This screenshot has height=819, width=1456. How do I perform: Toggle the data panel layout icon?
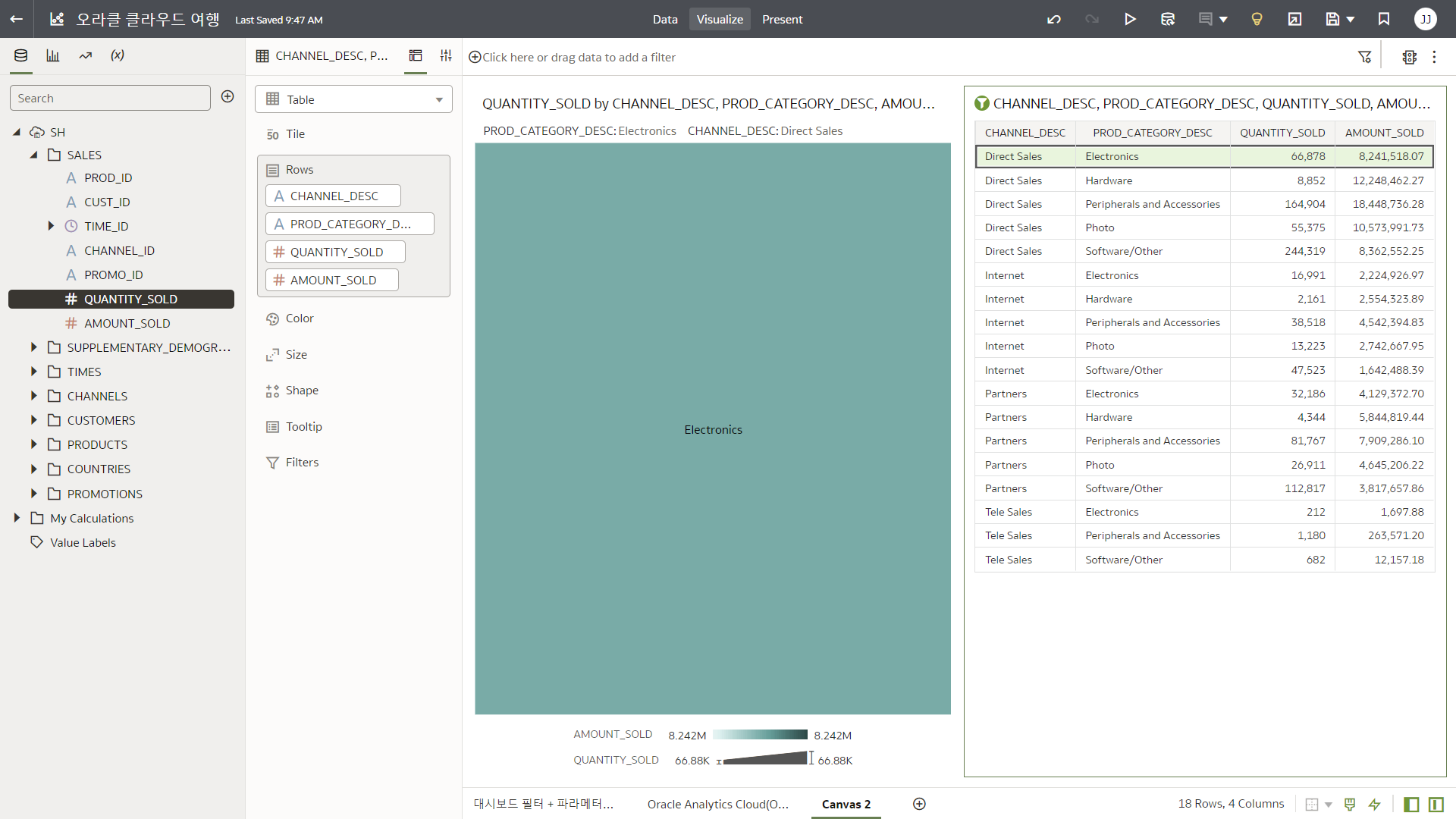coord(1411,804)
